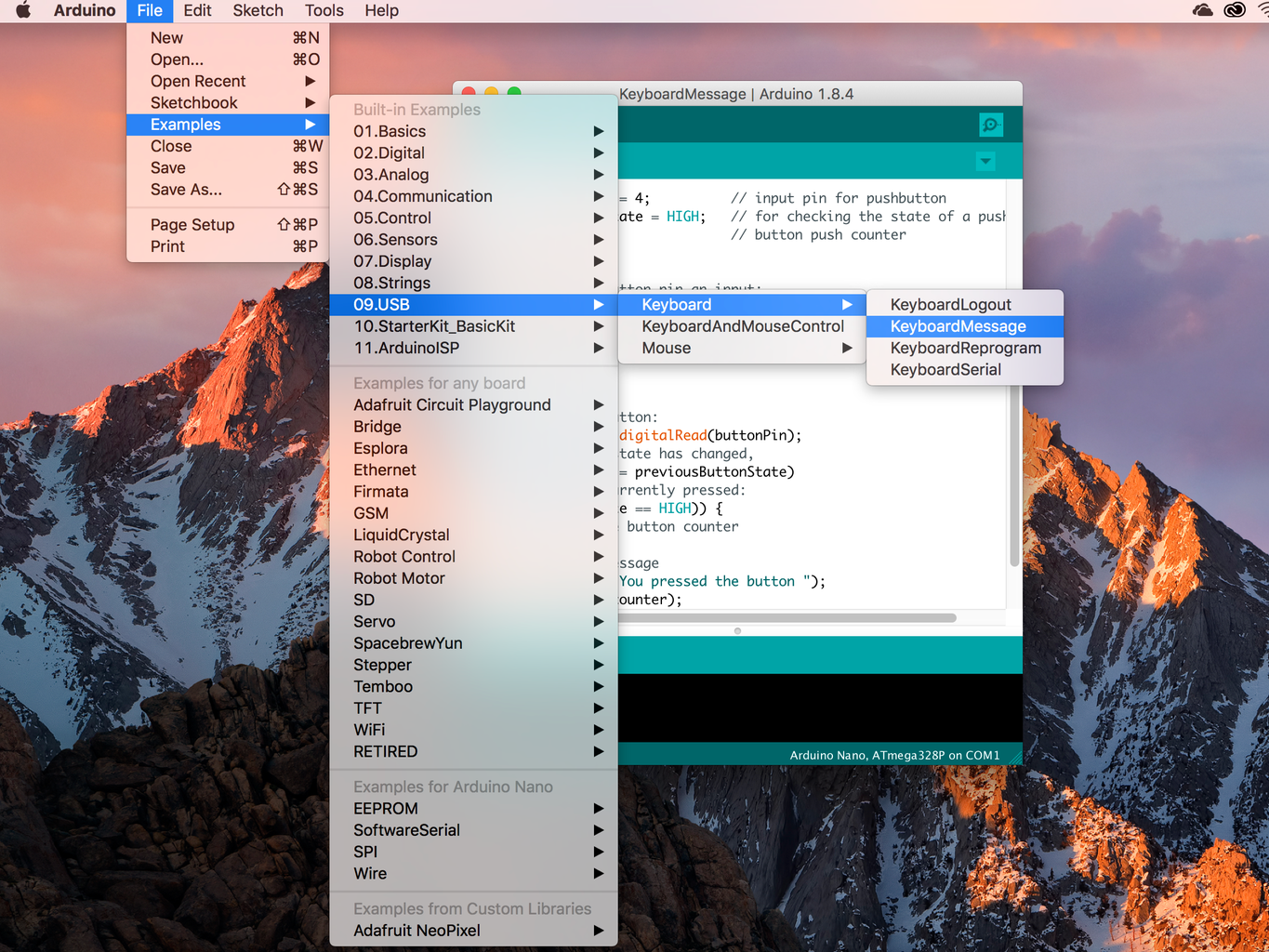Open the Stepper examples submenu
Screen dimensions: 1269x952
[x=473, y=666]
